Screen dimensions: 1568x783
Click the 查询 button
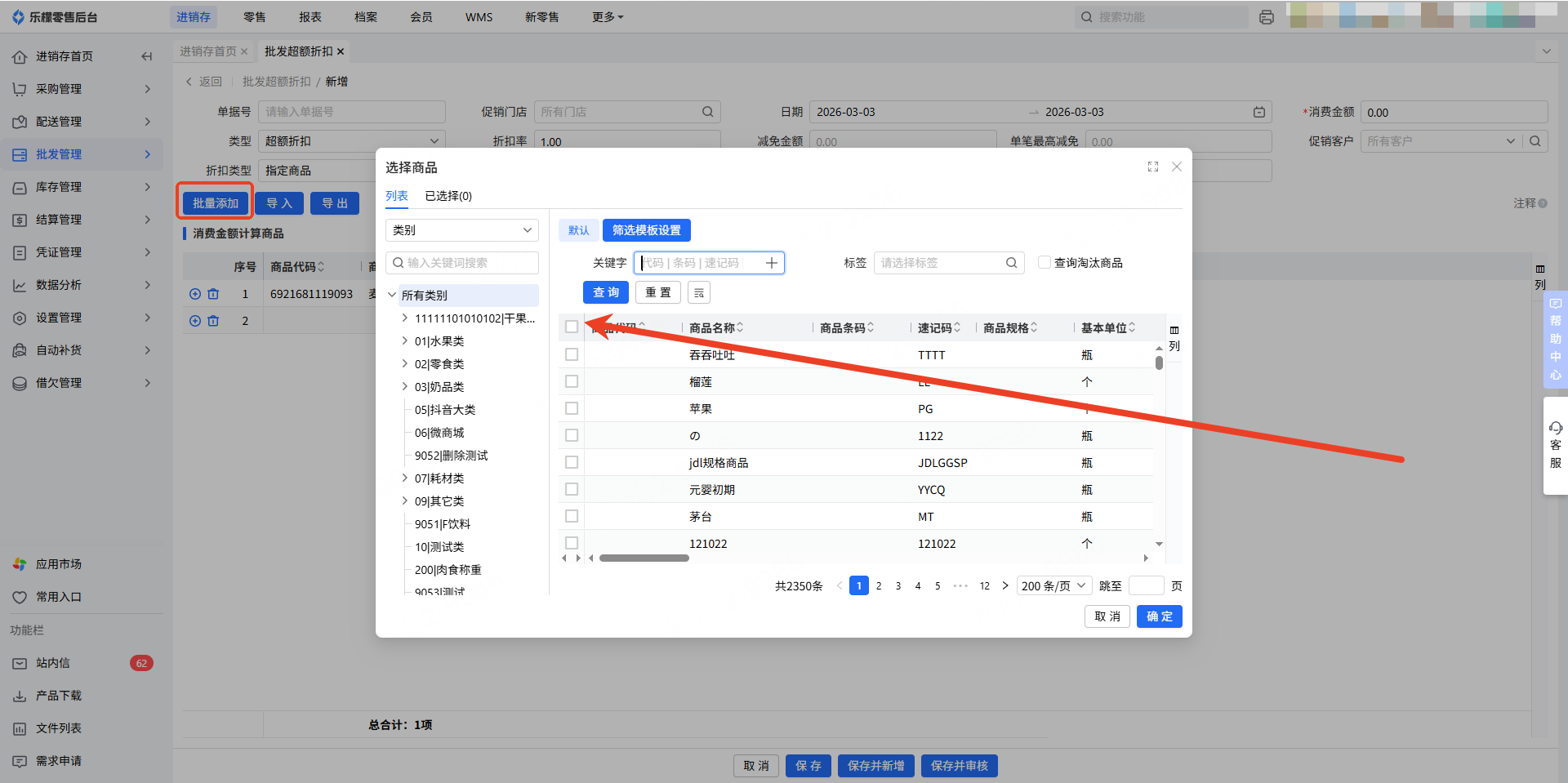(605, 292)
